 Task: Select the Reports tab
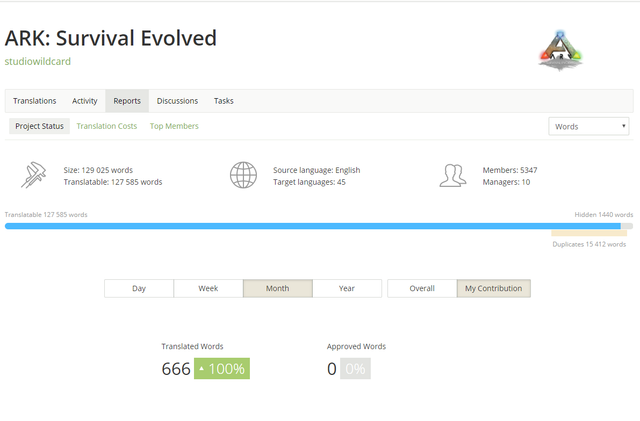(x=127, y=101)
